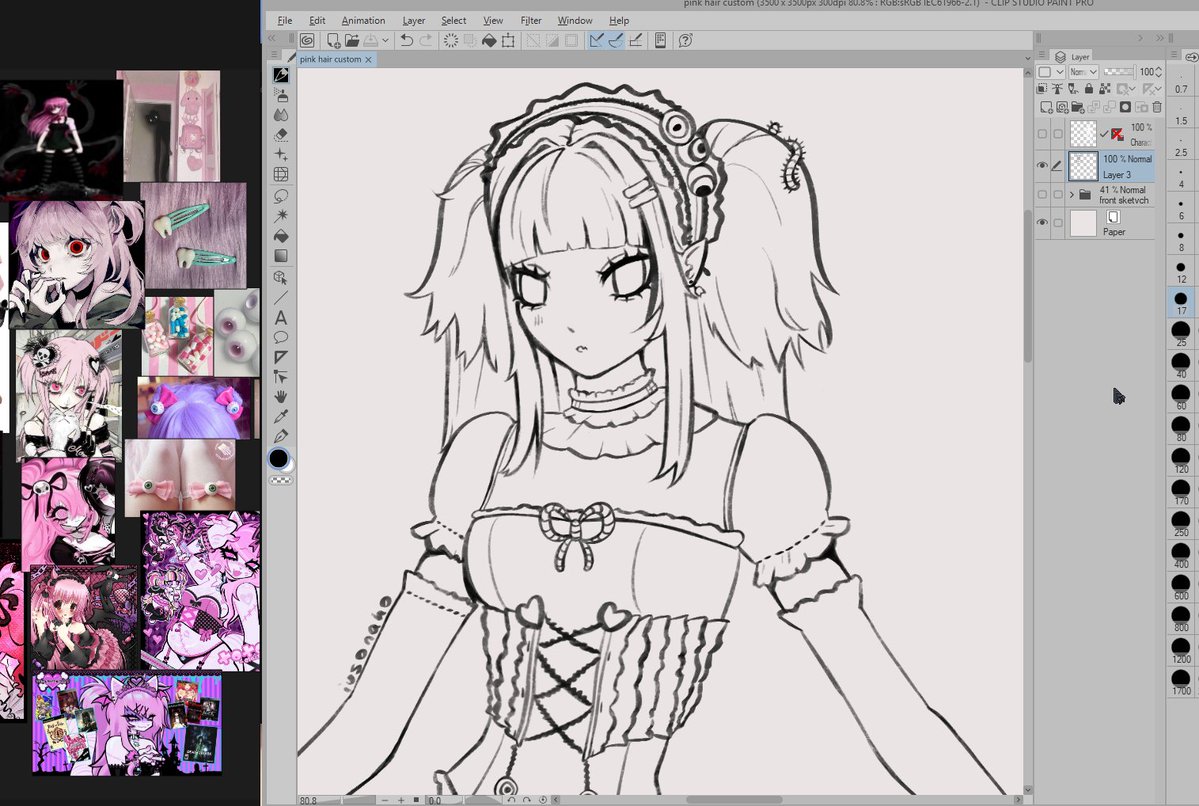
Task: Create new layer folder
Action: (1077, 107)
